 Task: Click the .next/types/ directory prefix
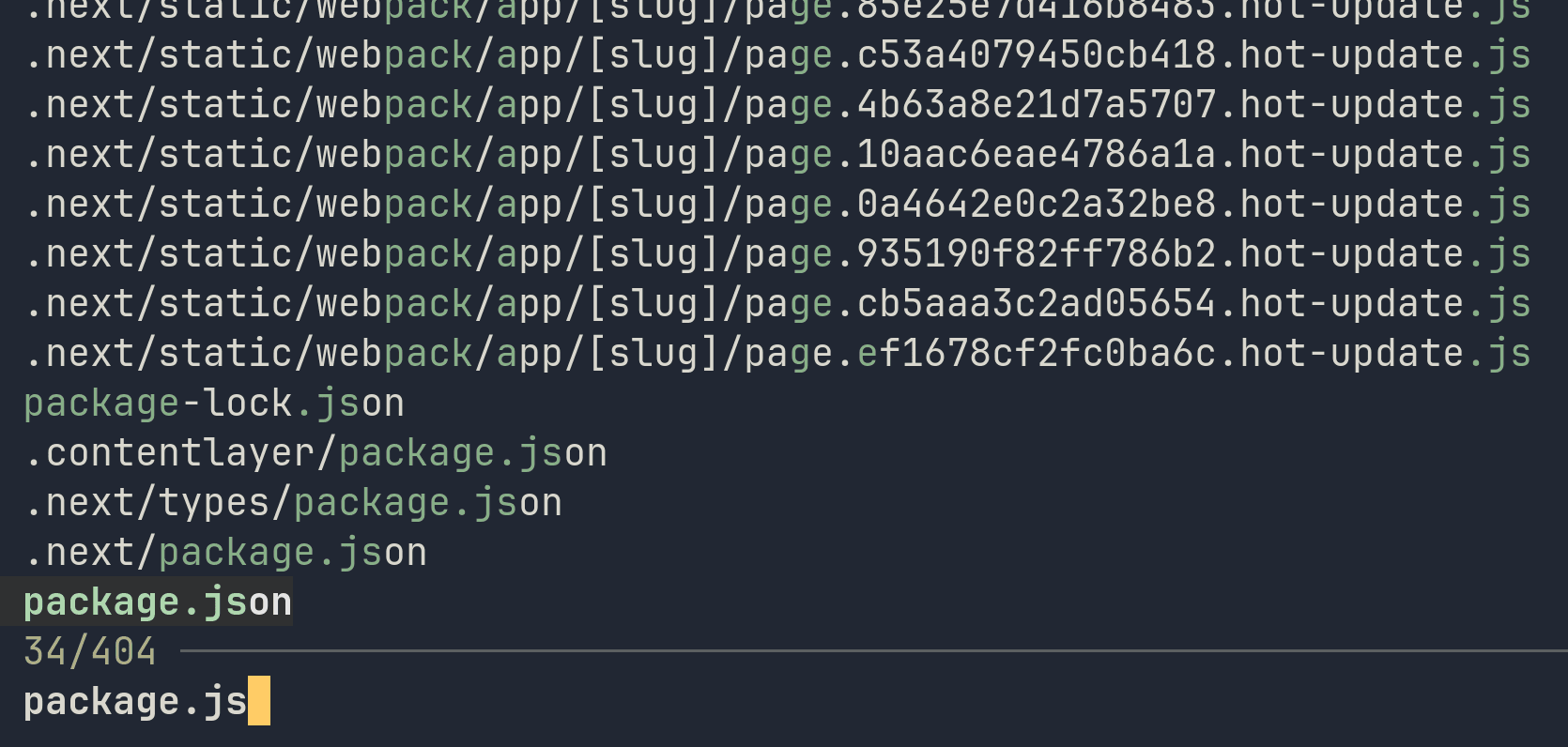coord(158,503)
